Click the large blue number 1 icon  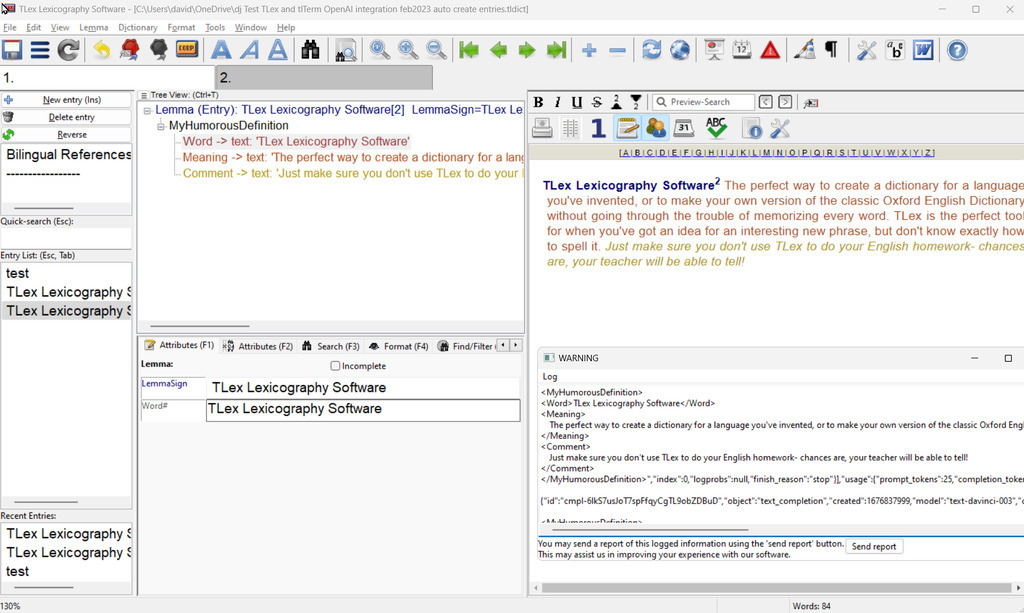tap(598, 128)
